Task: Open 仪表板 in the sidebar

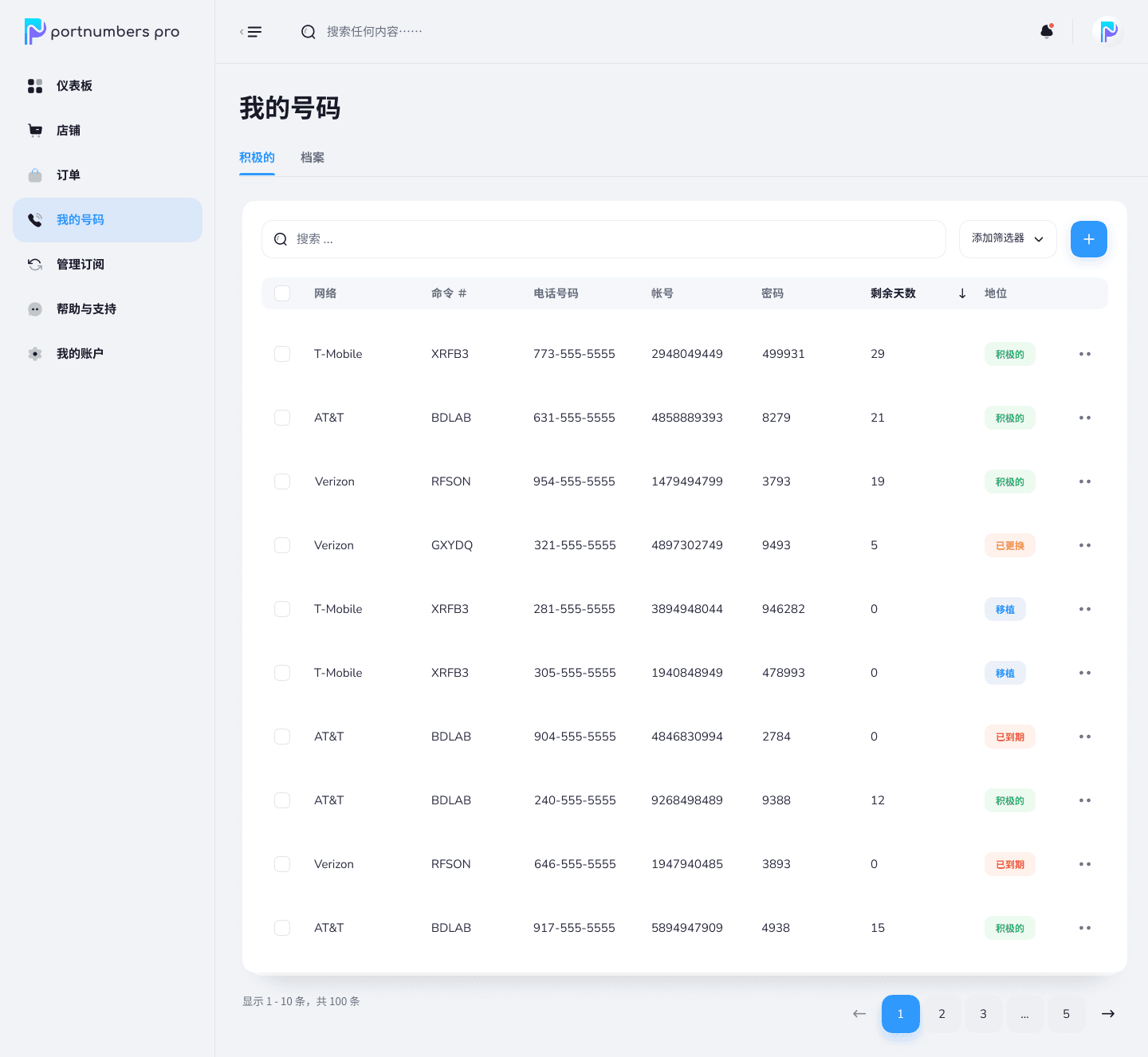Action: 108,86
